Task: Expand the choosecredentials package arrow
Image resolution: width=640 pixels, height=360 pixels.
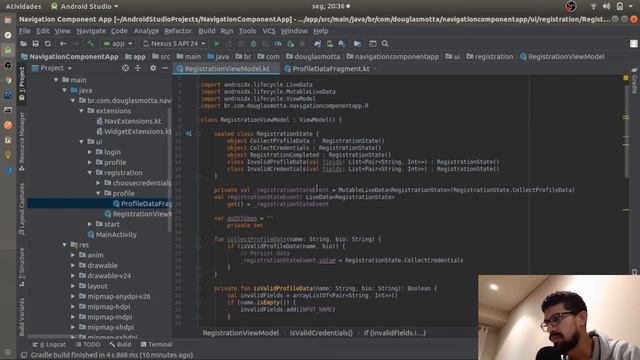Action: pyautogui.click(x=98, y=183)
